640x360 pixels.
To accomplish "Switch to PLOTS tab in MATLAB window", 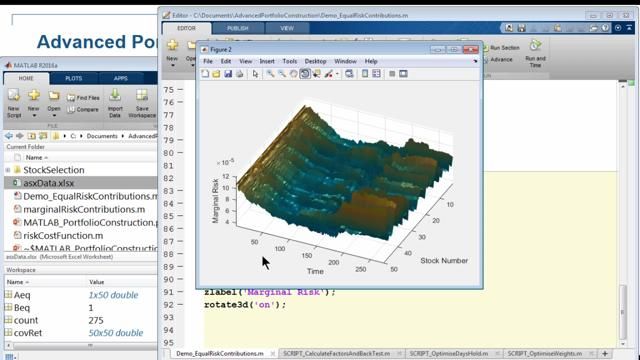I will pyautogui.click(x=73, y=78).
